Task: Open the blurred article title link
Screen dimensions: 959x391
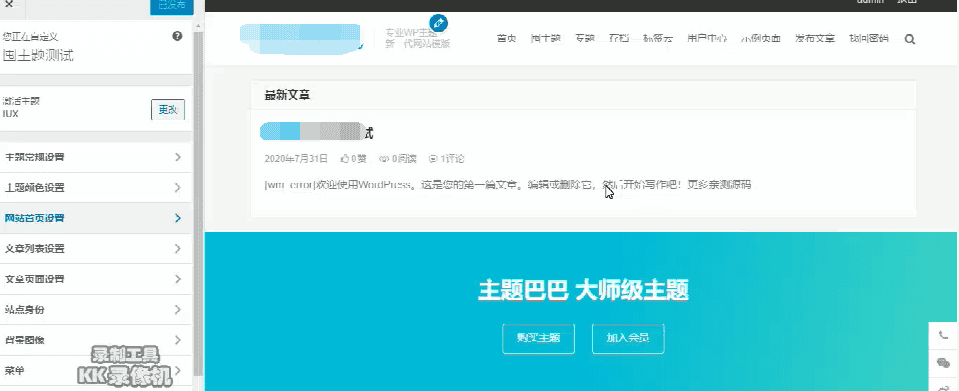Action: [317, 132]
